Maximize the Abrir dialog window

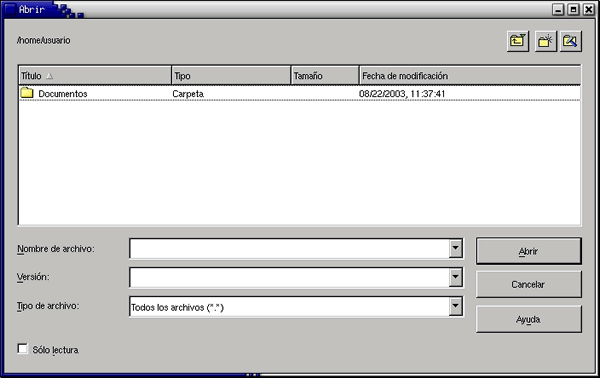(x=573, y=10)
